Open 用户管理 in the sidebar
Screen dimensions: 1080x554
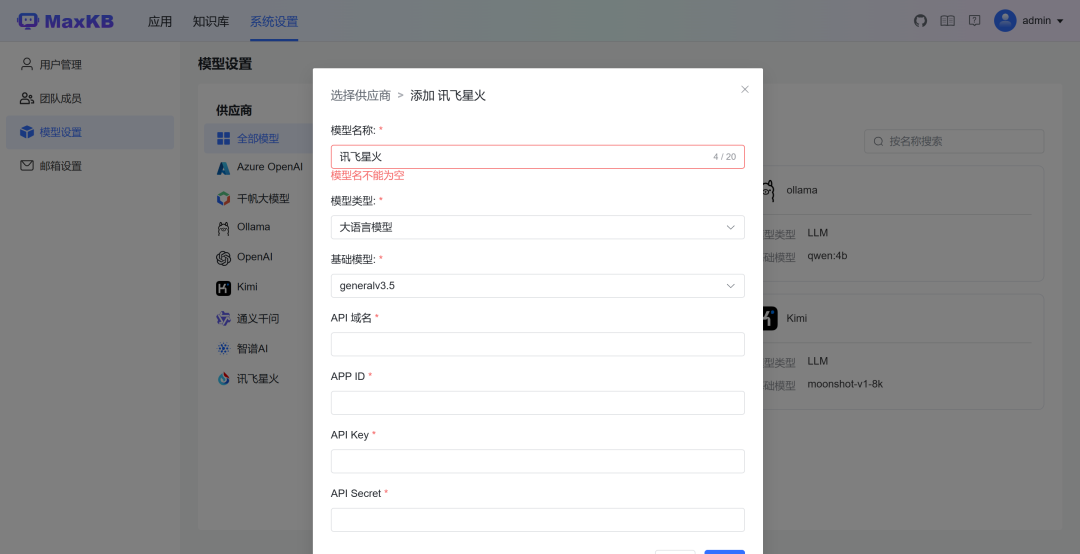[90, 64]
